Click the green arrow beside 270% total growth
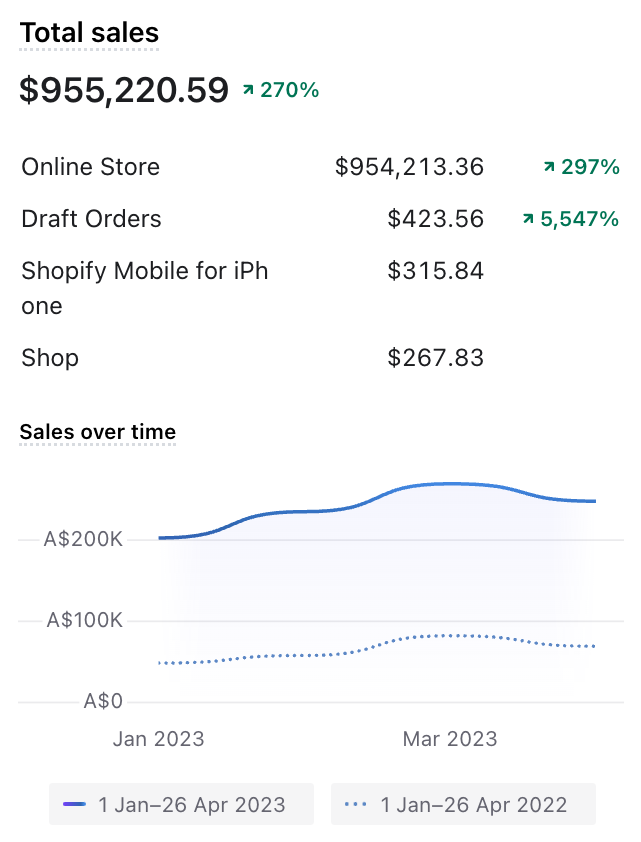 (x=248, y=90)
